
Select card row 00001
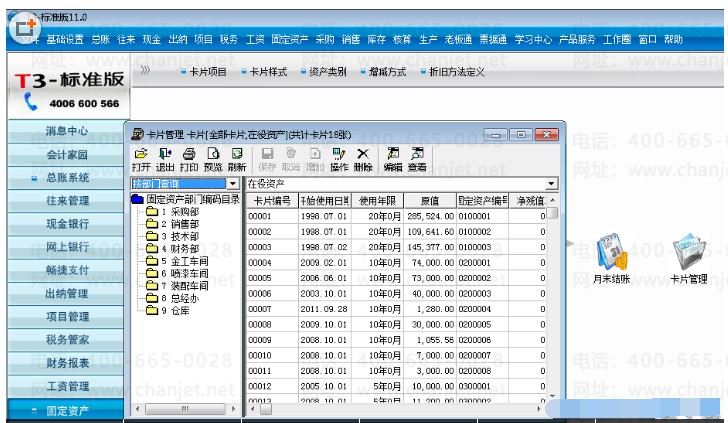(x=396, y=216)
